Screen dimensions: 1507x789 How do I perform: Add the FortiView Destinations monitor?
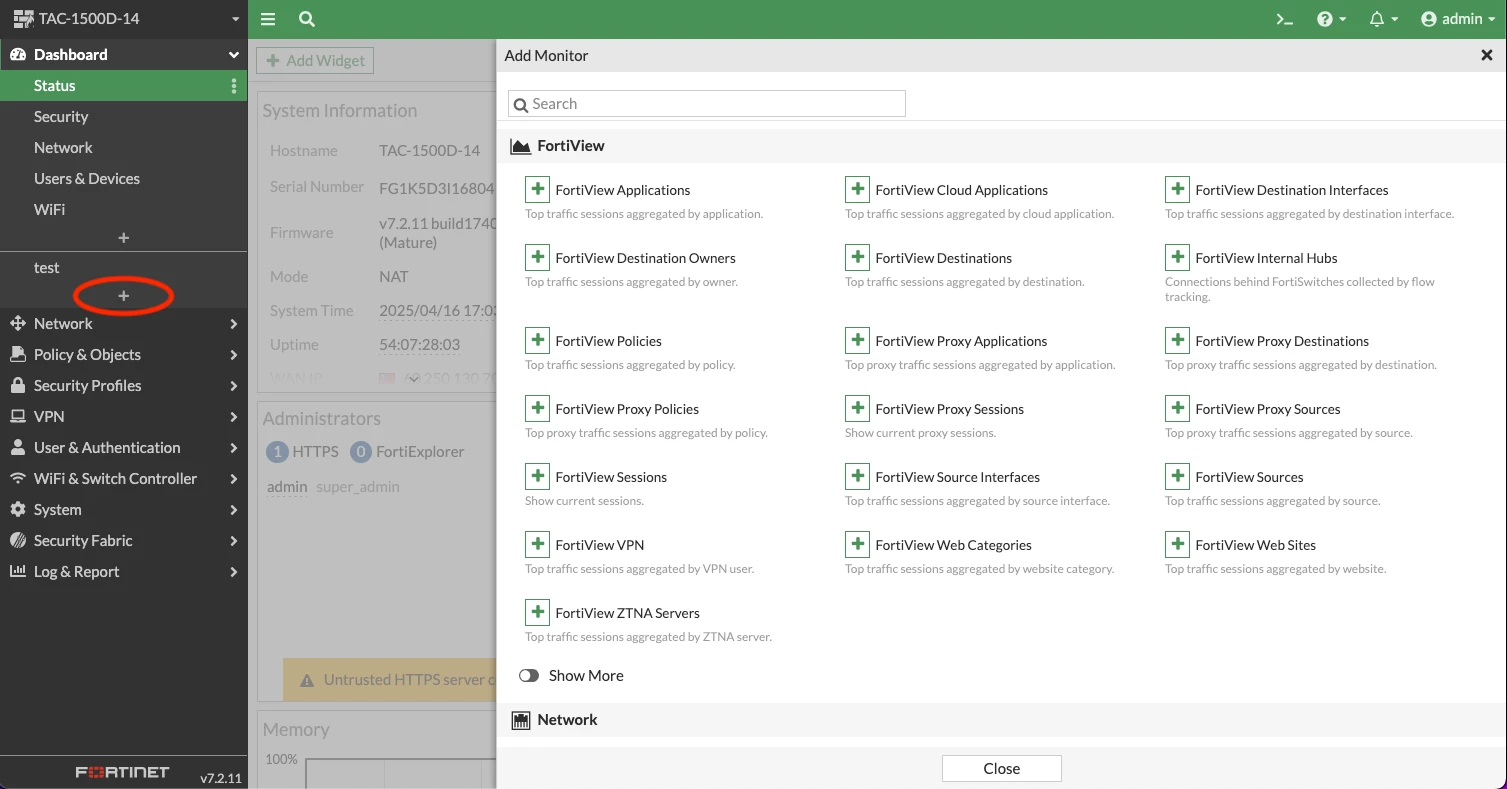point(857,257)
